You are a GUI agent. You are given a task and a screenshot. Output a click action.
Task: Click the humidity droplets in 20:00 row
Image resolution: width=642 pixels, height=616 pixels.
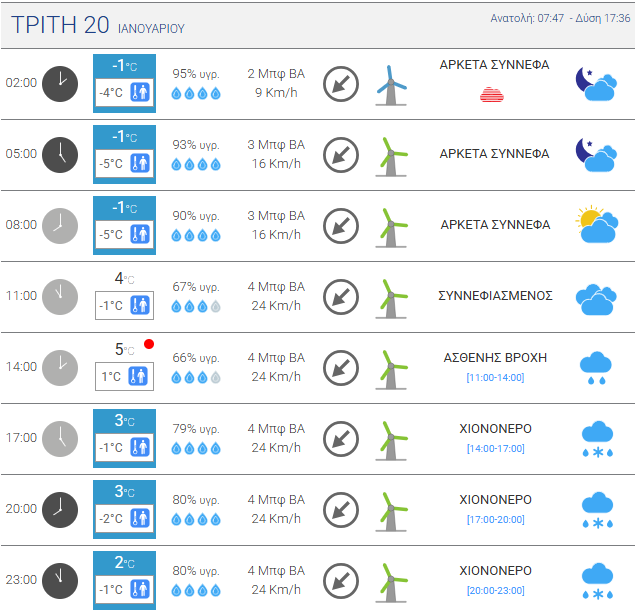click(x=195, y=520)
